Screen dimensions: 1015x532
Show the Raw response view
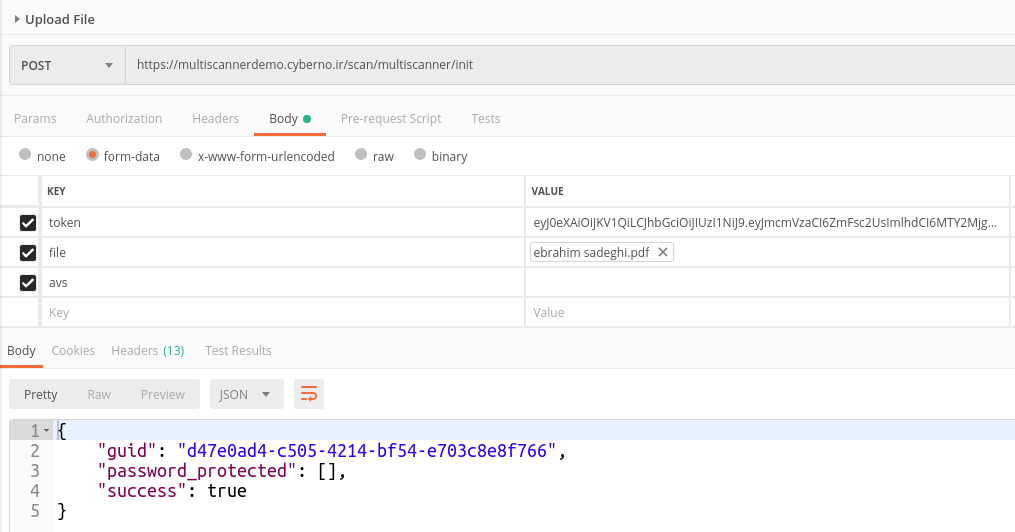[x=99, y=394]
